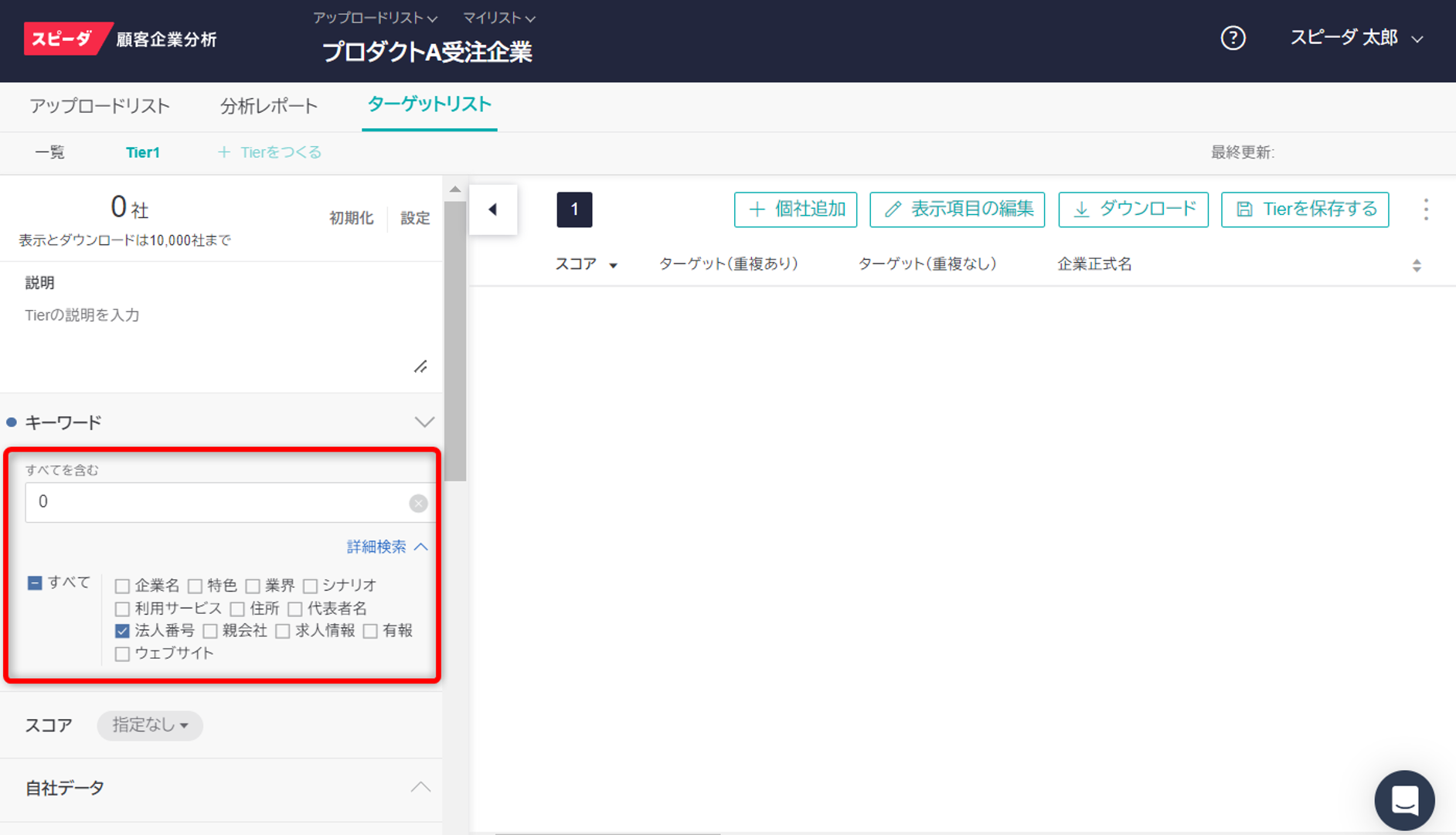
Task: Select the 一覧 tab
Action: point(49,152)
